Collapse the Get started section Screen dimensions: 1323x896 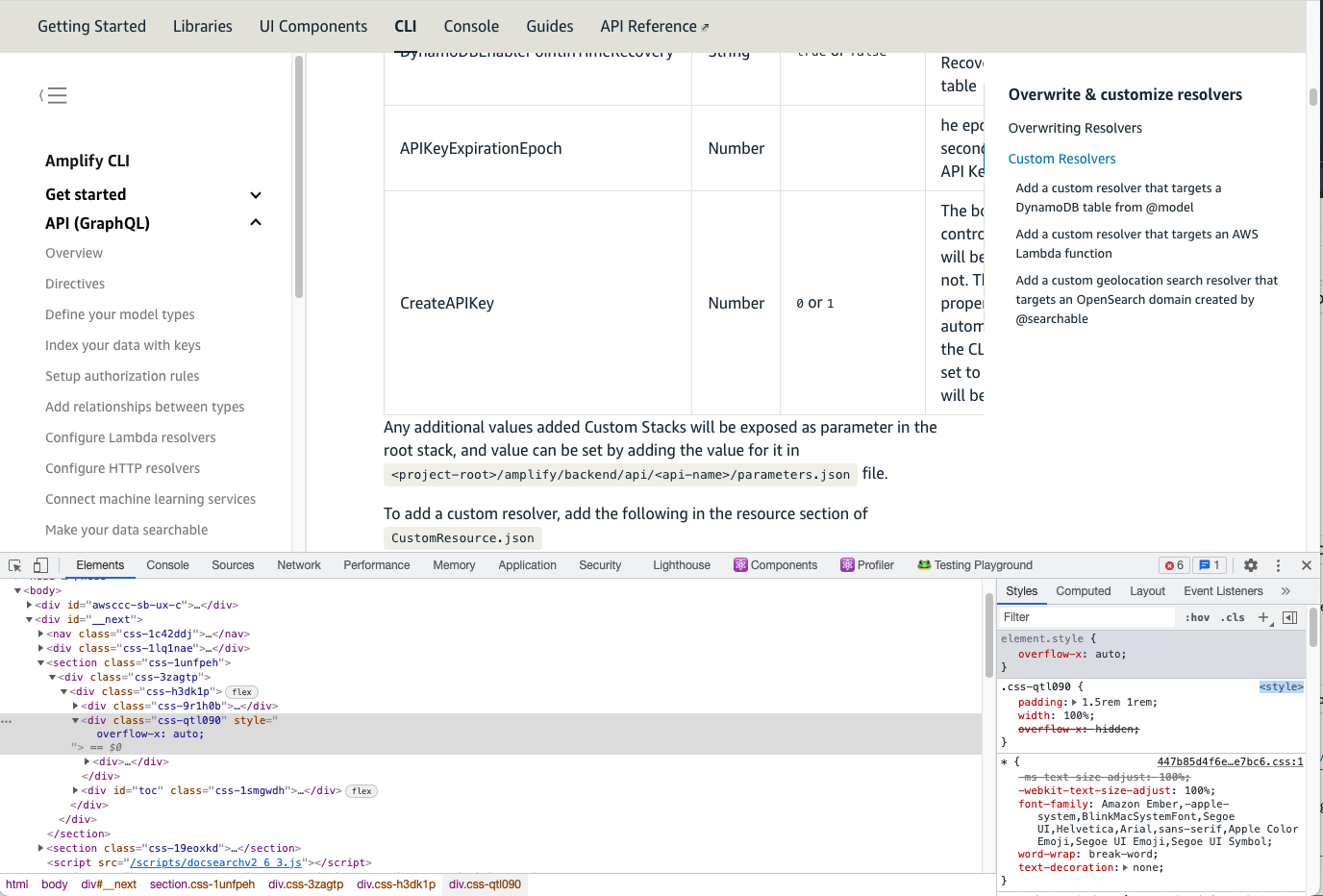click(255, 194)
